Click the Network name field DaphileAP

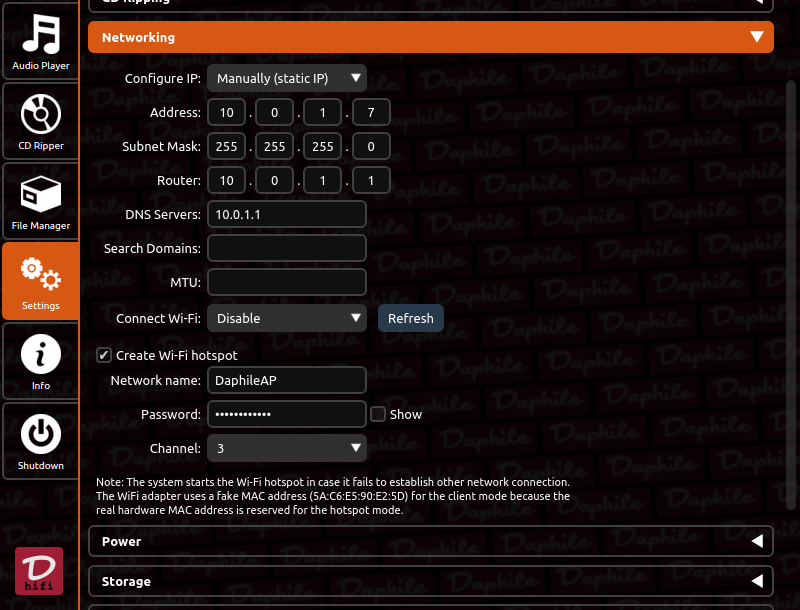[287, 380]
